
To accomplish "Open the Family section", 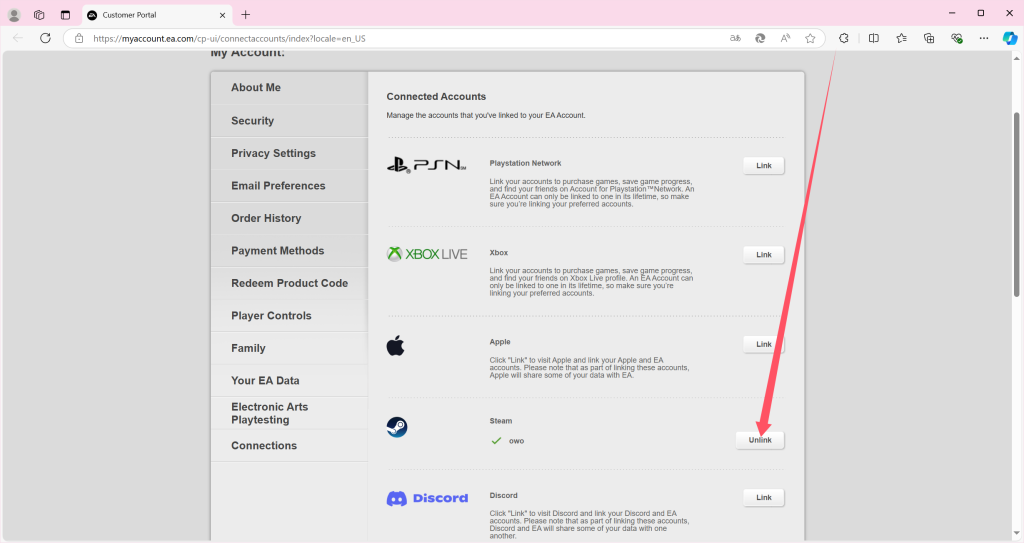I will pos(289,348).
